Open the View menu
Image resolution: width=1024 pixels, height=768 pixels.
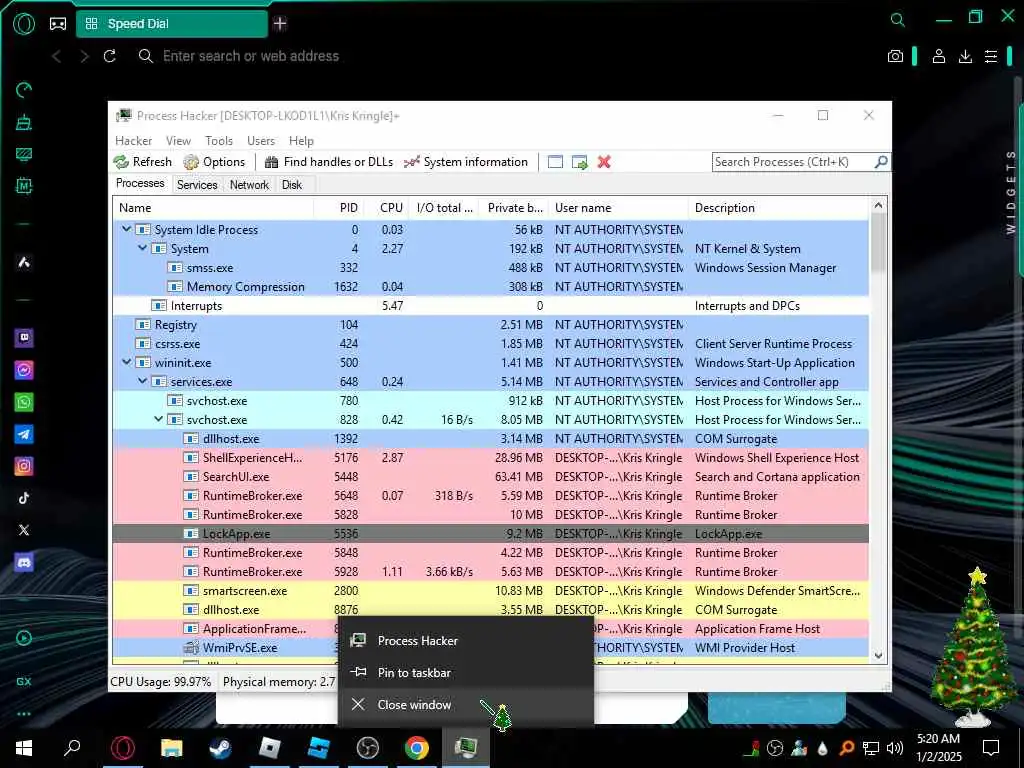(178, 141)
